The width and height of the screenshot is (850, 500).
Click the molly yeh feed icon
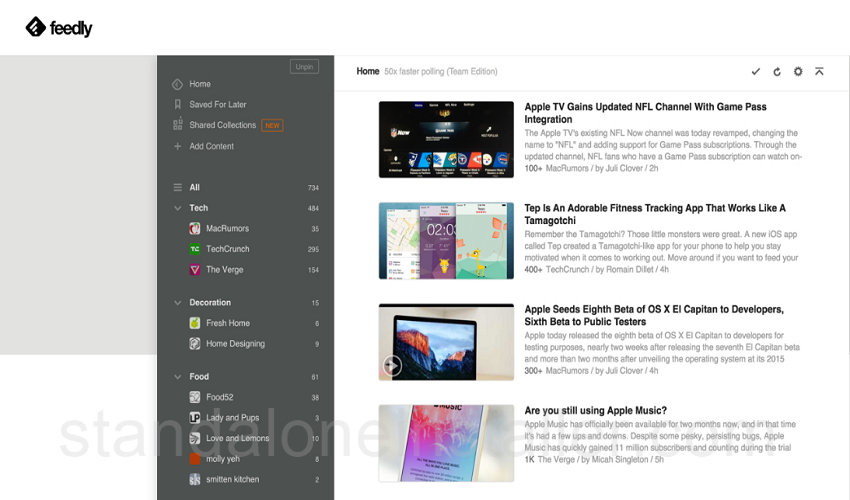[x=195, y=459]
